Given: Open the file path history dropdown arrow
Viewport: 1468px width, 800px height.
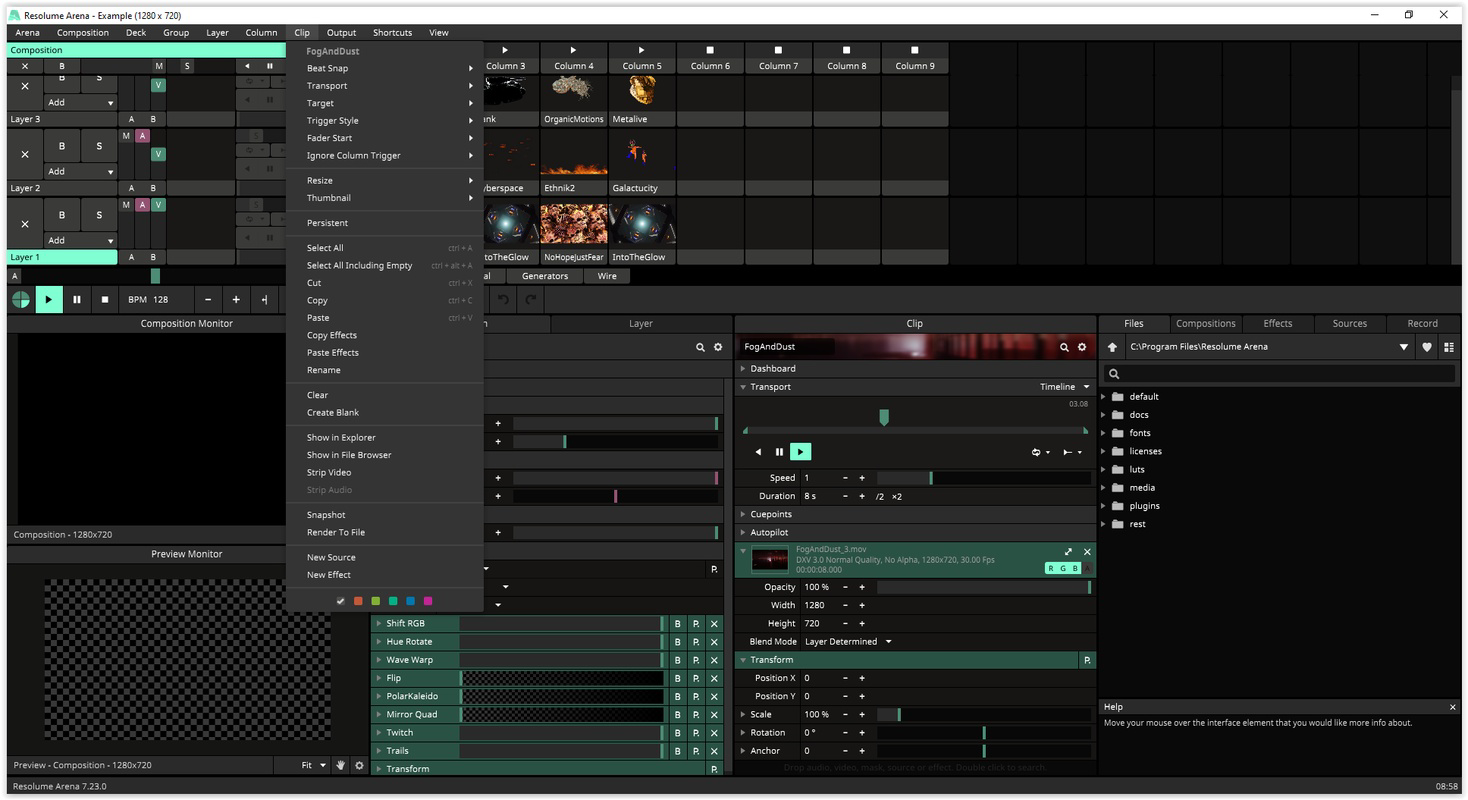Looking at the screenshot, I should click(1404, 347).
